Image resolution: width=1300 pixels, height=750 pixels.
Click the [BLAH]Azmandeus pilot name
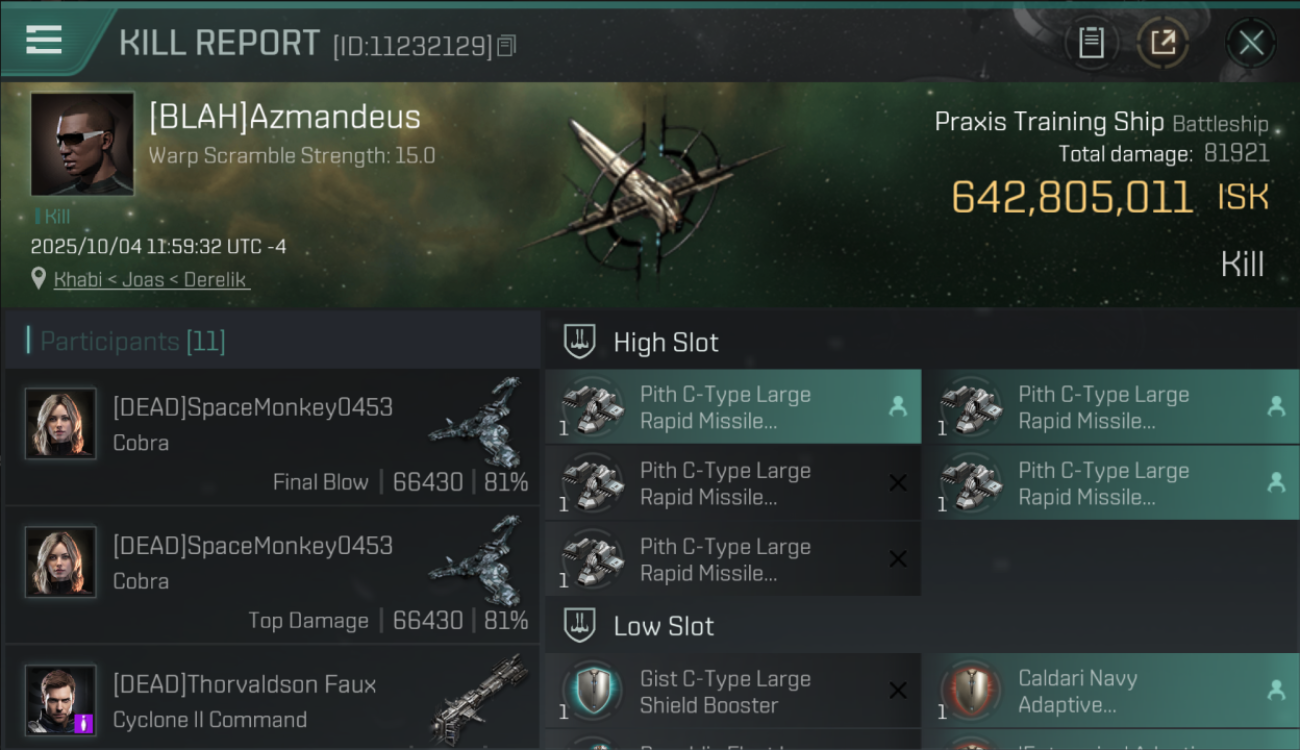click(x=285, y=117)
